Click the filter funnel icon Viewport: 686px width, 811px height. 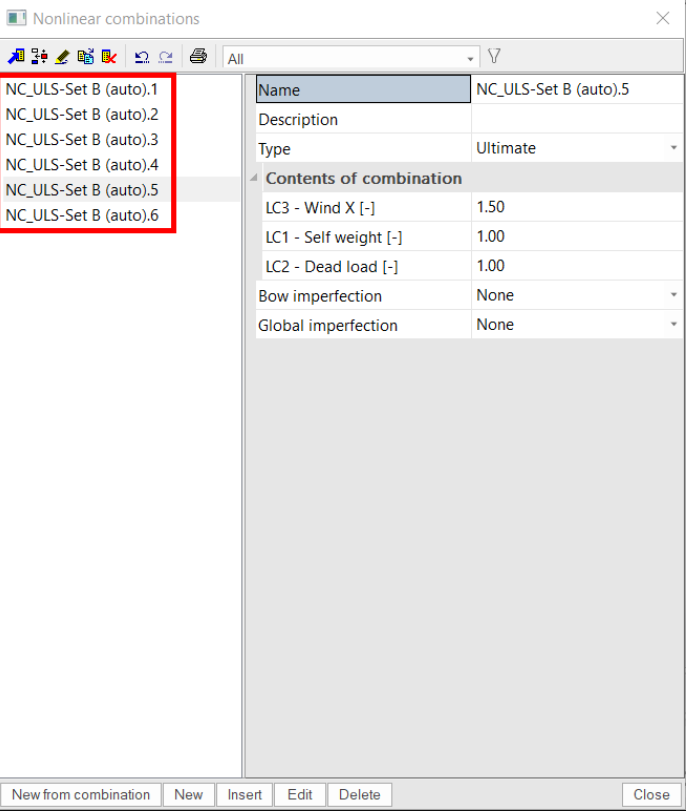494,56
